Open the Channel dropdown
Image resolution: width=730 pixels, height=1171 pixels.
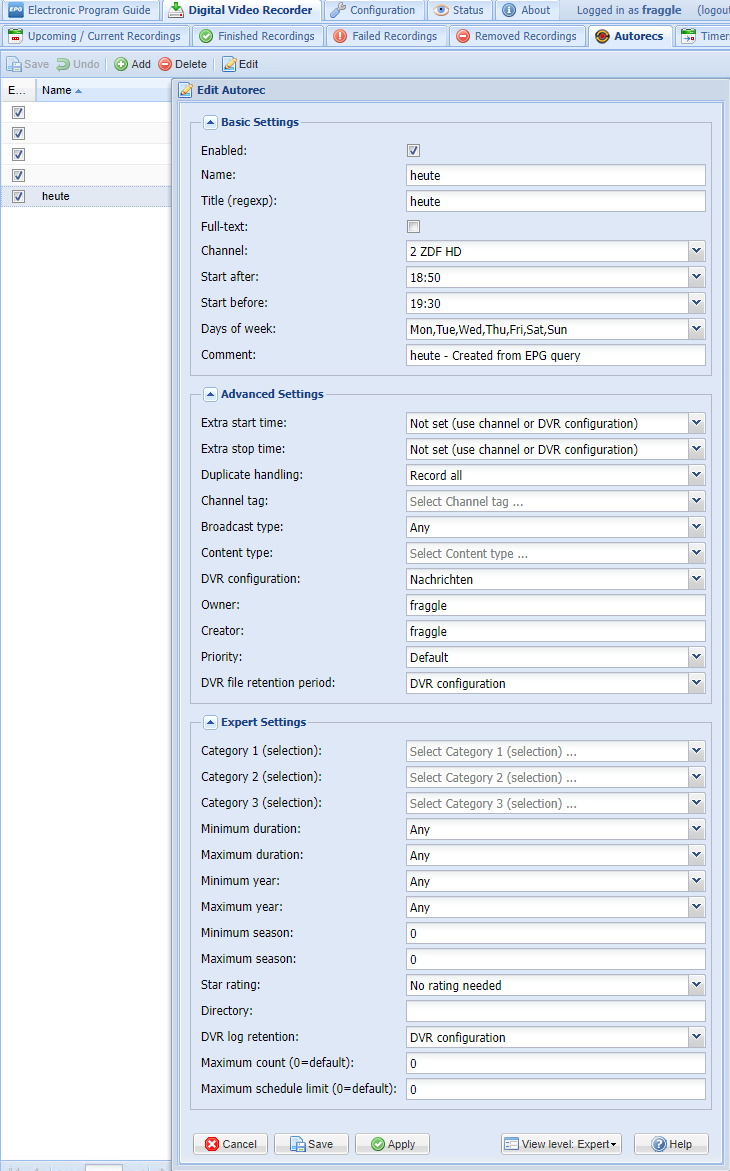click(696, 252)
